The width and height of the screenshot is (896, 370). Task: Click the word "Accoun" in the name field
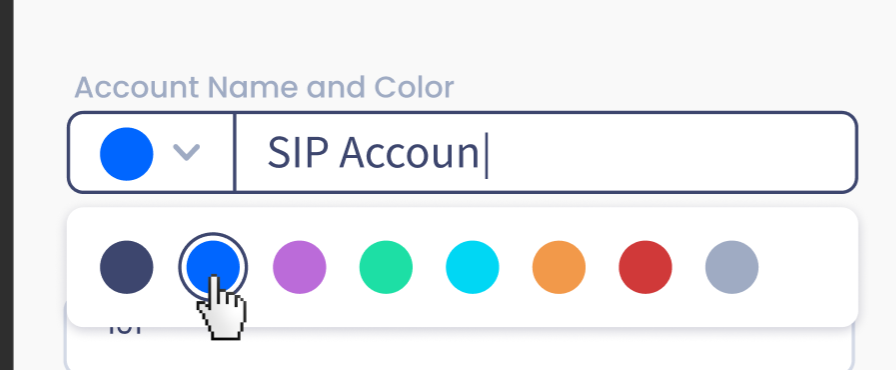click(x=409, y=153)
